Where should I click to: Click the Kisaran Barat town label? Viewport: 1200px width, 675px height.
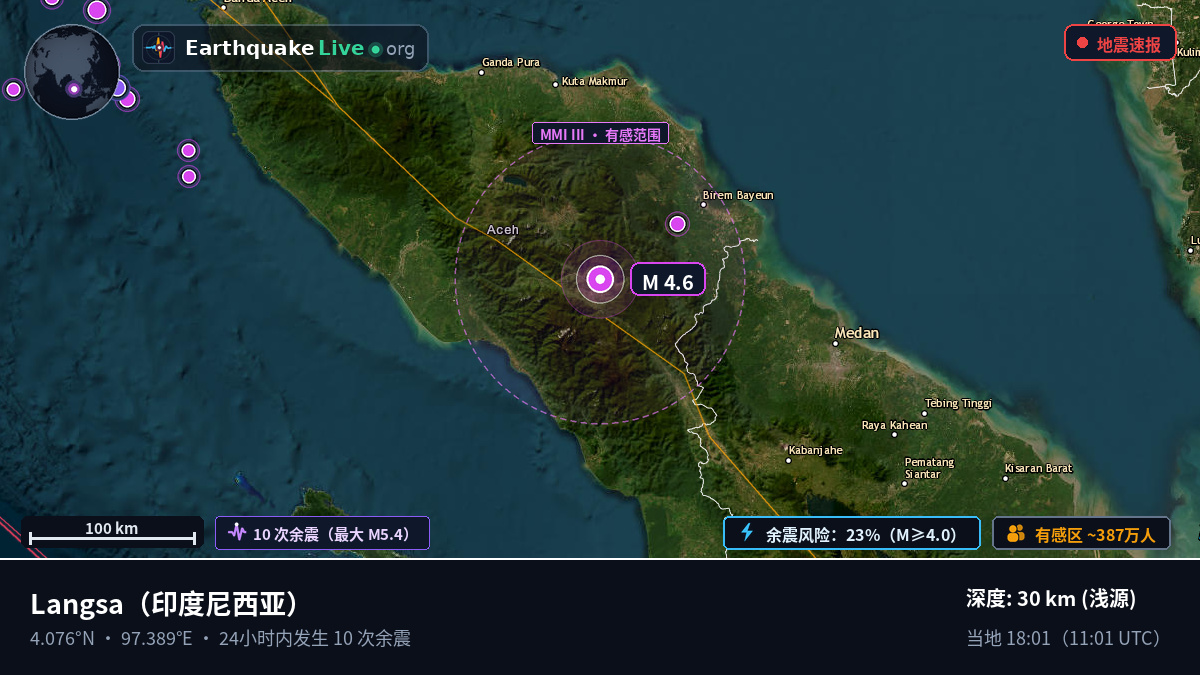[1038, 469]
